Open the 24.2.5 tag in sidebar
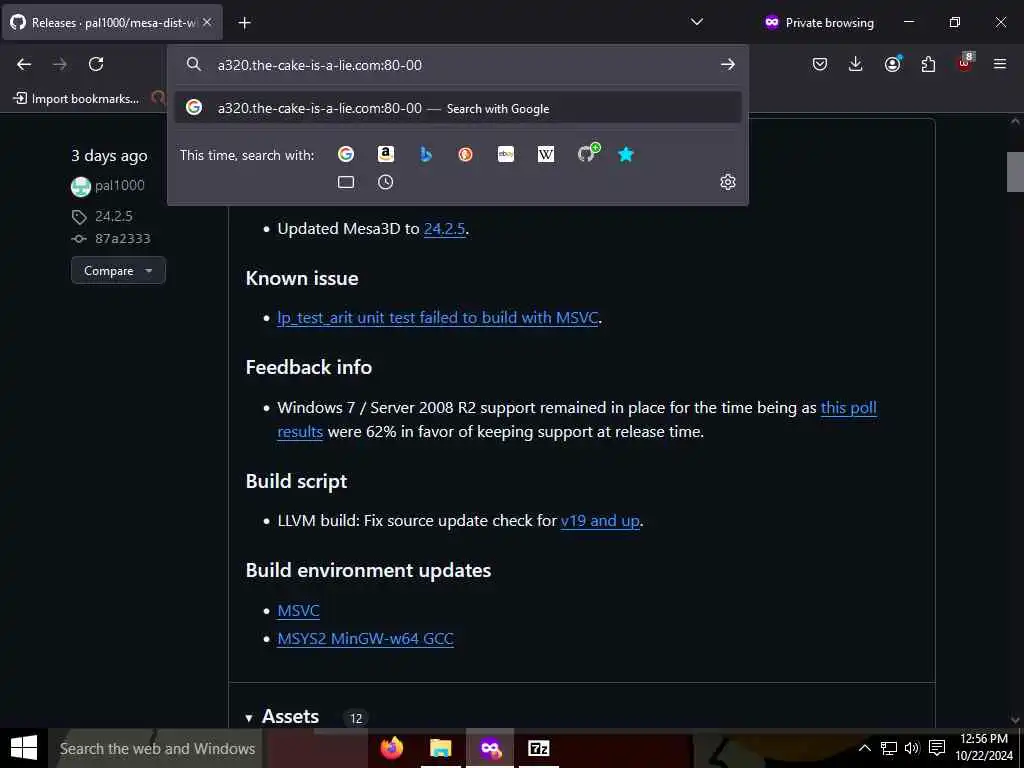The height and width of the screenshot is (768, 1024). click(114, 216)
